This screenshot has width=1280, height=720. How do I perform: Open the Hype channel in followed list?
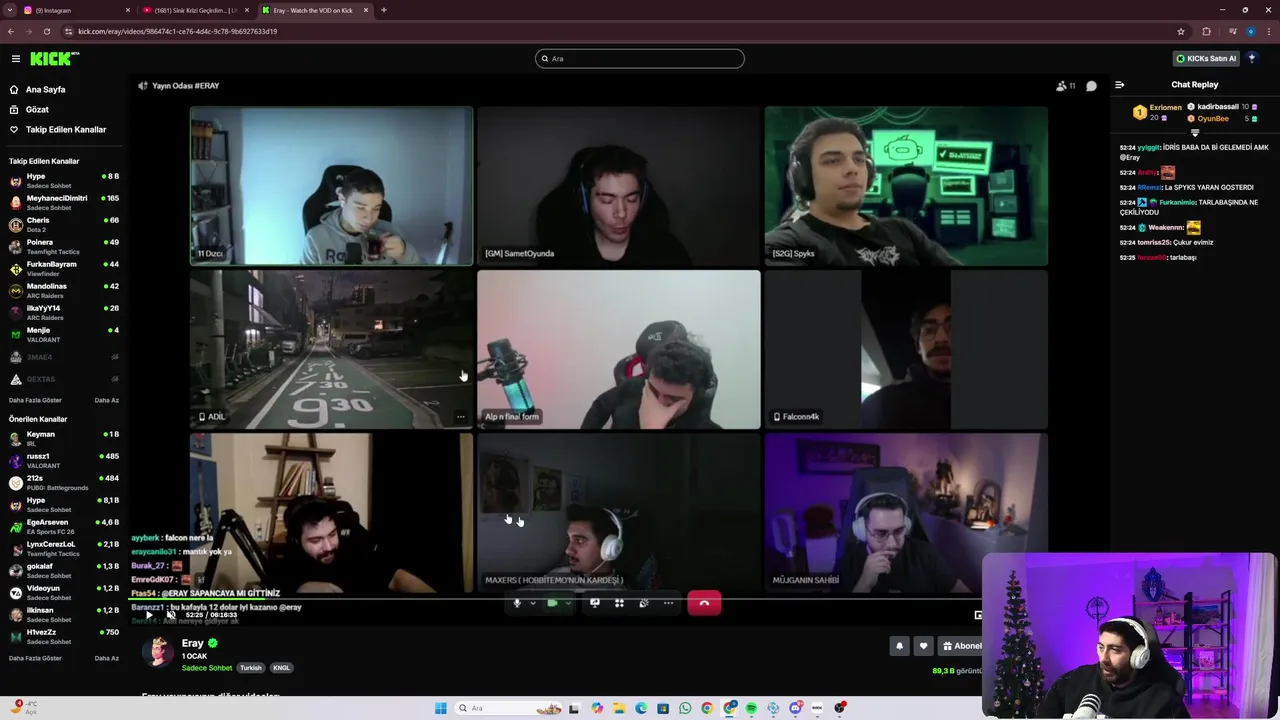click(x=64, y=180)
